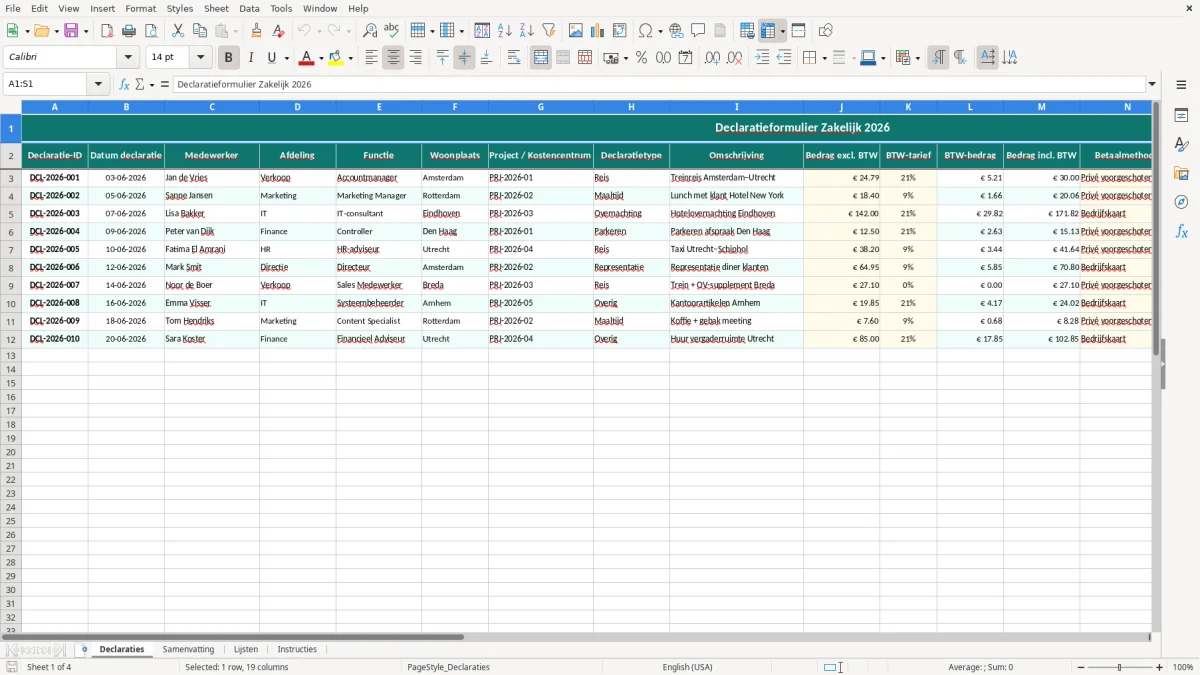Toggle Italic formatting
The image size is (1200, 675).
[x=251, y=58]
